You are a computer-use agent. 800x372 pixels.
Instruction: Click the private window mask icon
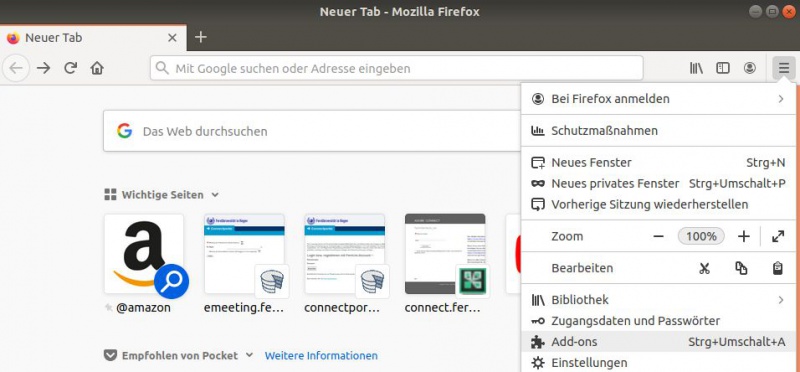click(538, 184)
